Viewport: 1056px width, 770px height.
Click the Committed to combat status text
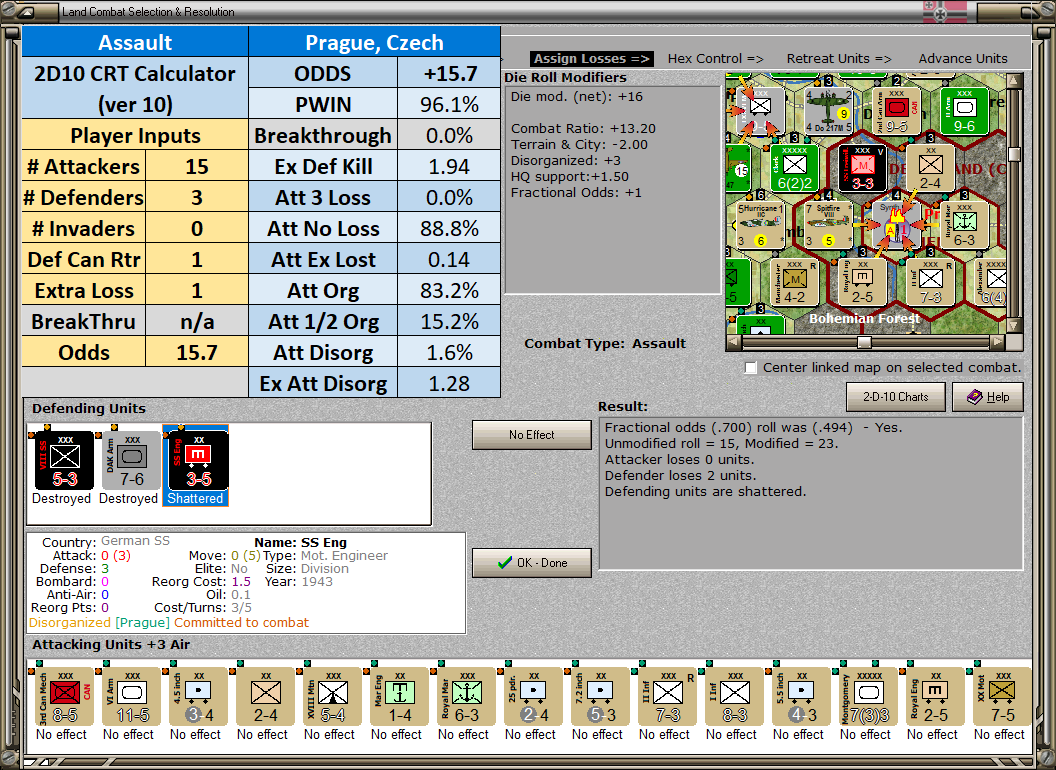(x=242, y=622)
